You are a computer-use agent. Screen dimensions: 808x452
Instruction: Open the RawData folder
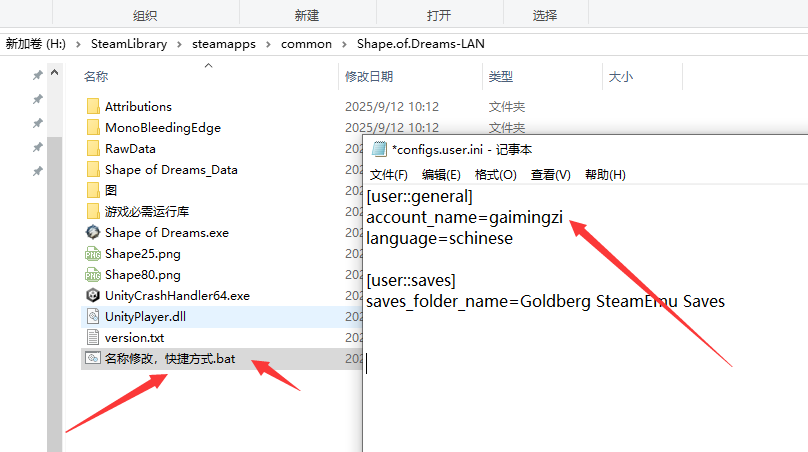tap(130, 149)
